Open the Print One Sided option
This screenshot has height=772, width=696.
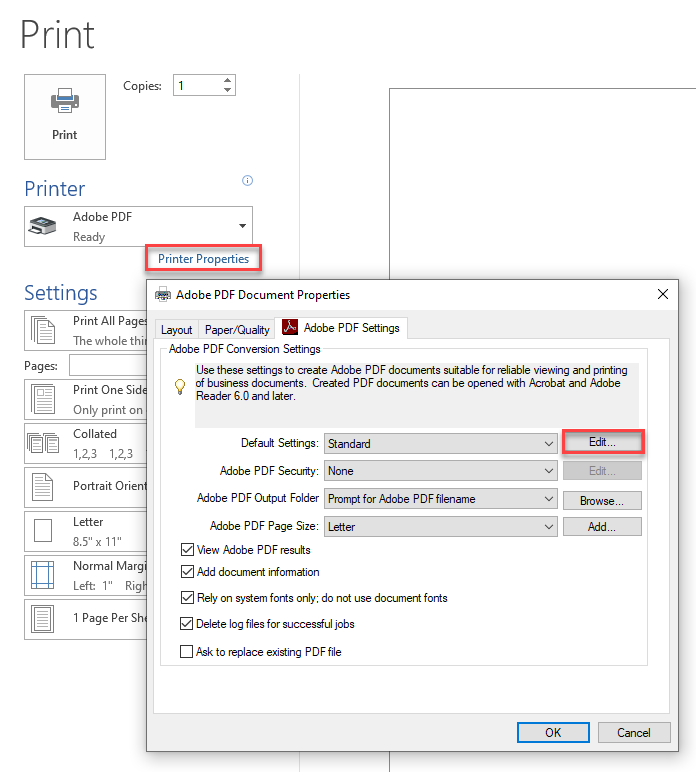tap(86, 399)
